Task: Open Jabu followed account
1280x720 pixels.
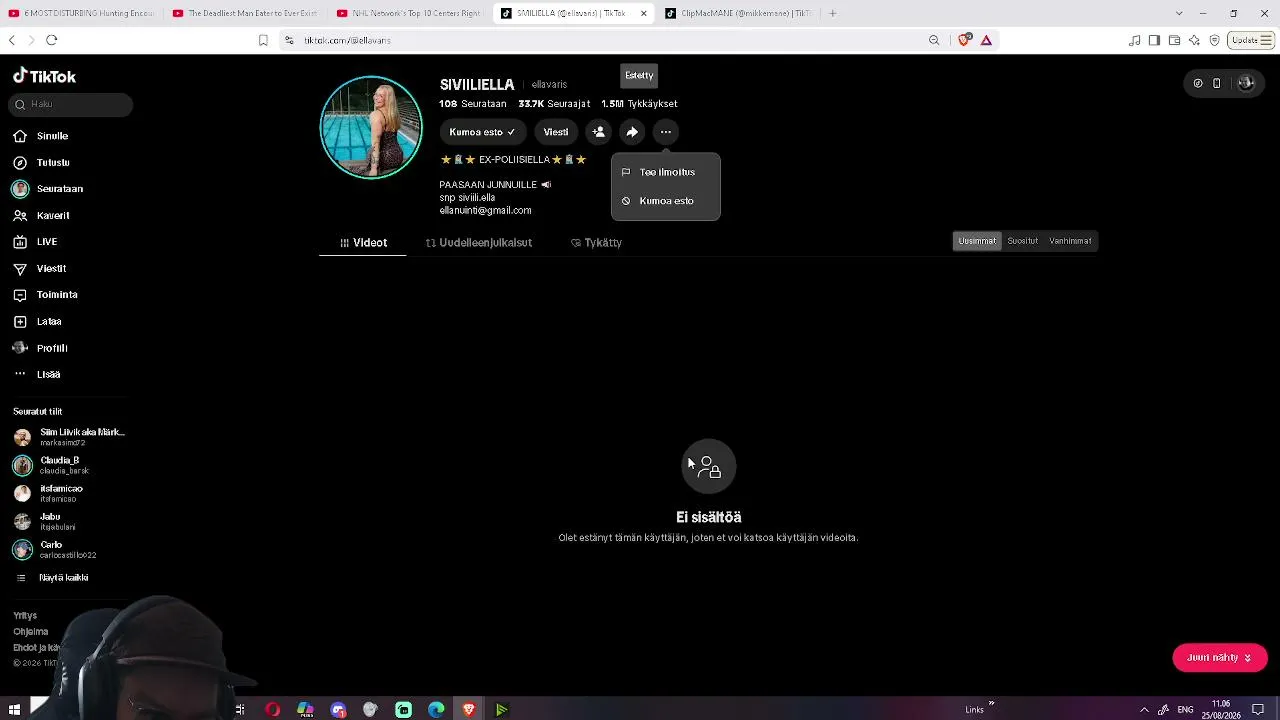Action: point(45,522)
